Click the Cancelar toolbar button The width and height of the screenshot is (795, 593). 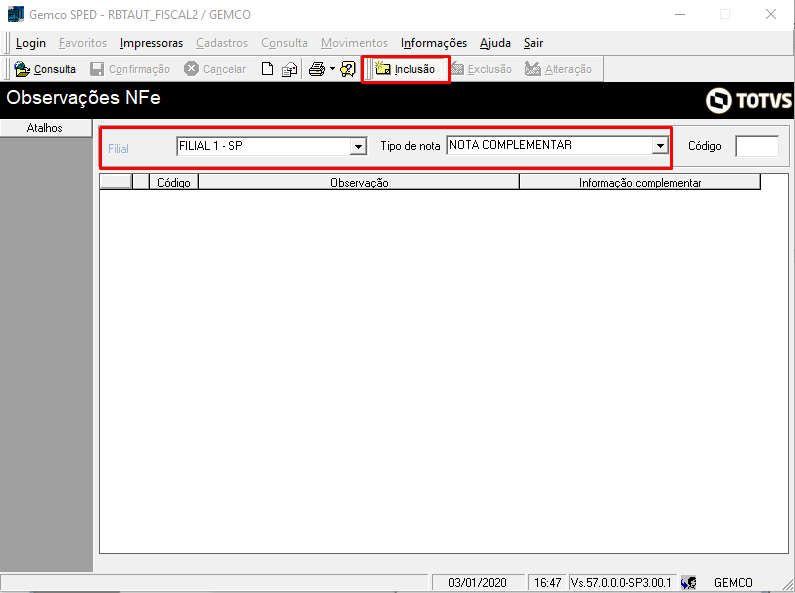(215, 69)
